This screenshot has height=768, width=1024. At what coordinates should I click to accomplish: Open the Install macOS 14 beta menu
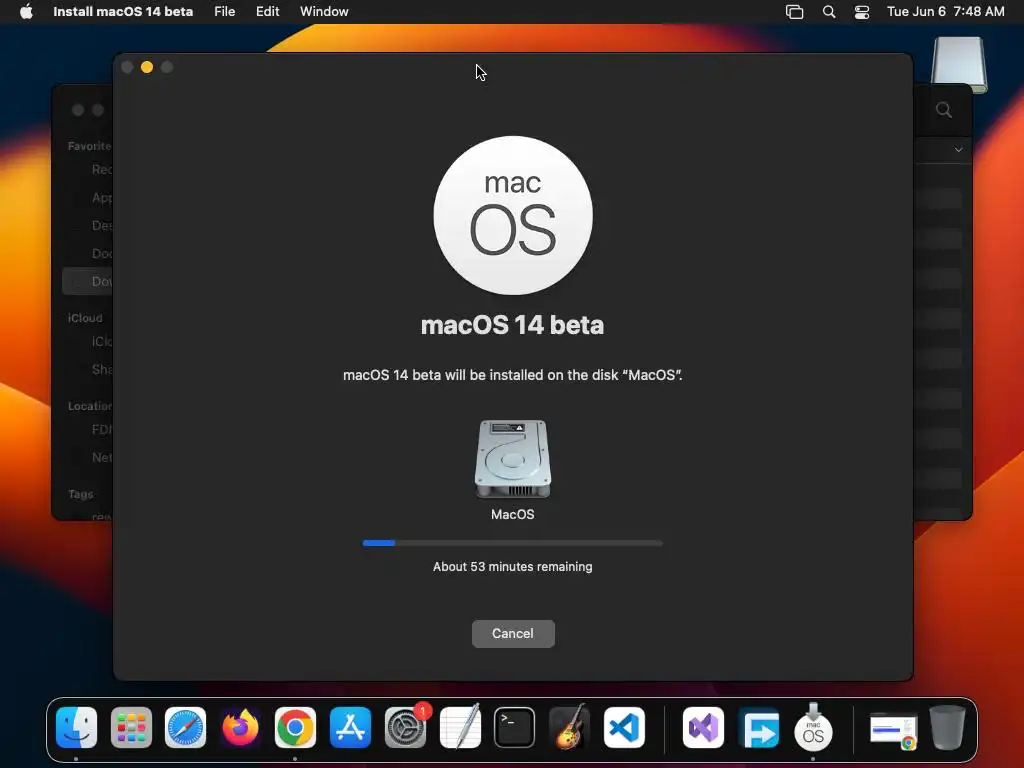point(123,12)
